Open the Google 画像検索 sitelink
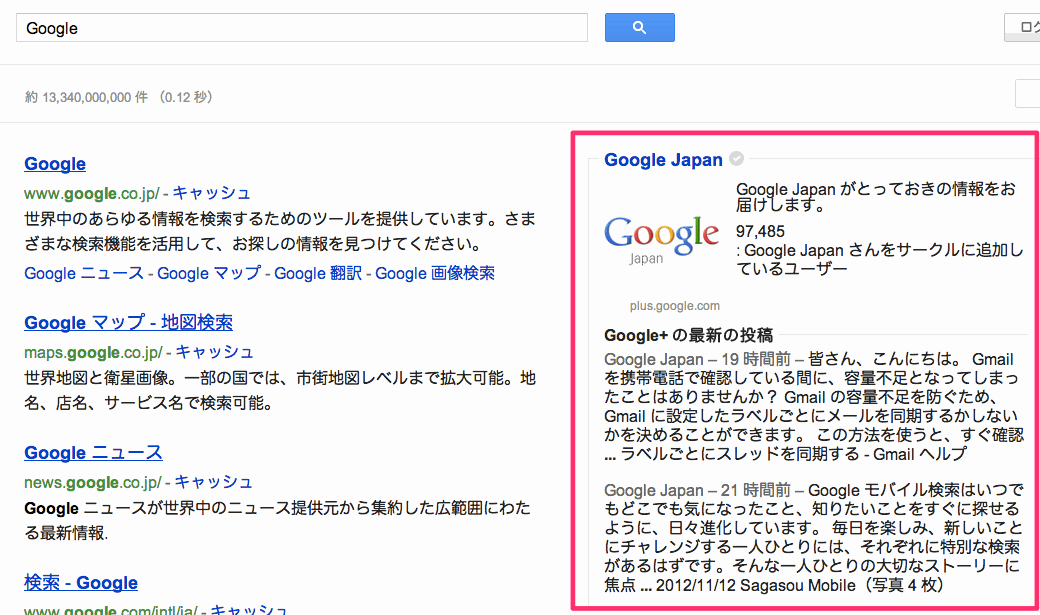The image size is (1040, 615). [x=435, y=273]
